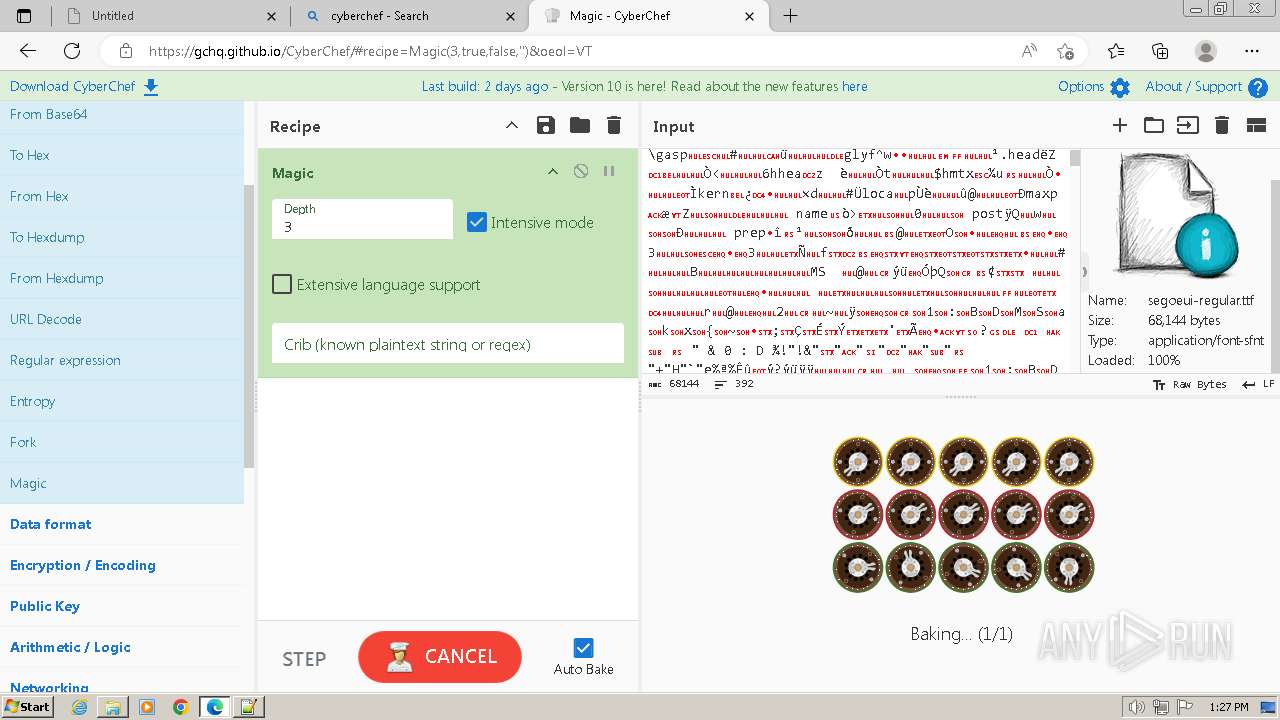Screen dimensions: 1280x720
Task: Open Chrome from the taskbar
Action: [180, 707]
